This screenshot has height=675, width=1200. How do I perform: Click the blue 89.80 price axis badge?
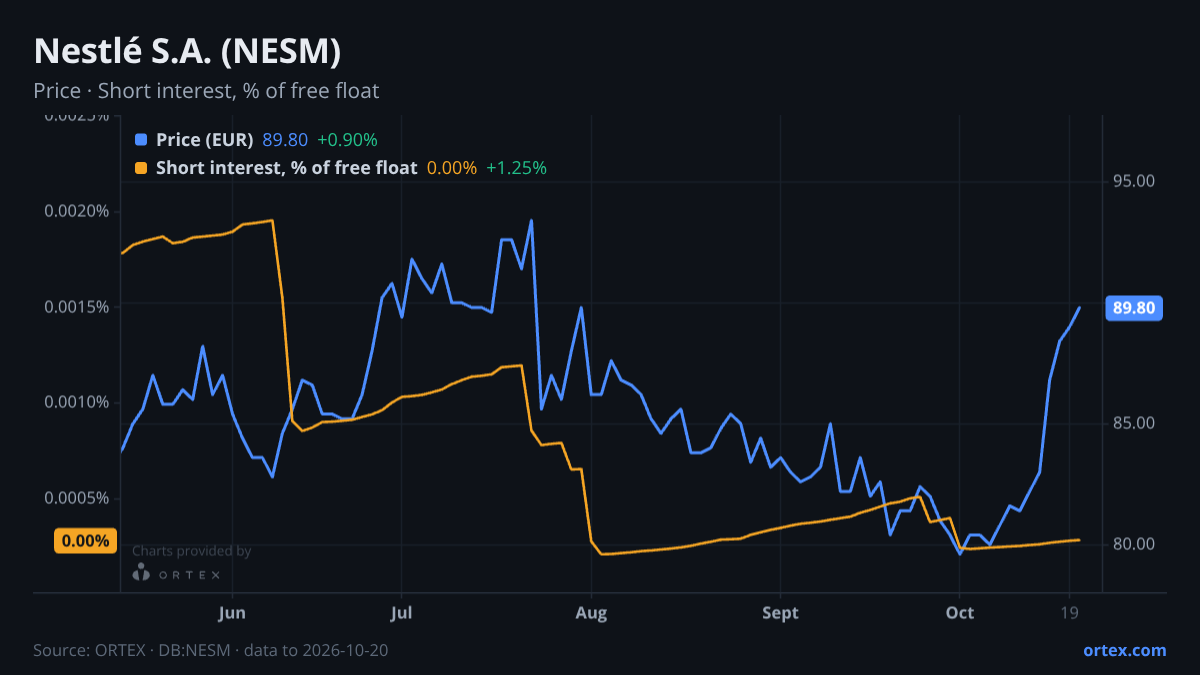1134,308
